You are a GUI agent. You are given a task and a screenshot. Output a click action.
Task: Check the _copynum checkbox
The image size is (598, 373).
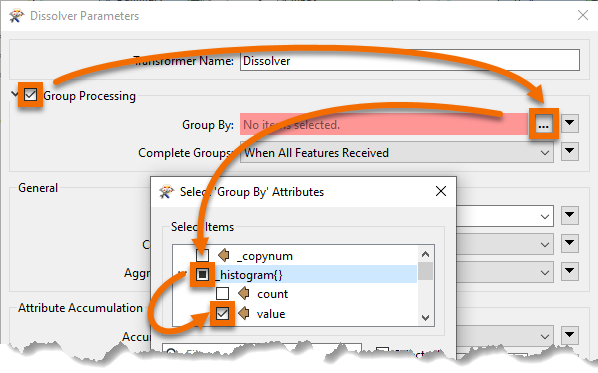tap(203, 255)
